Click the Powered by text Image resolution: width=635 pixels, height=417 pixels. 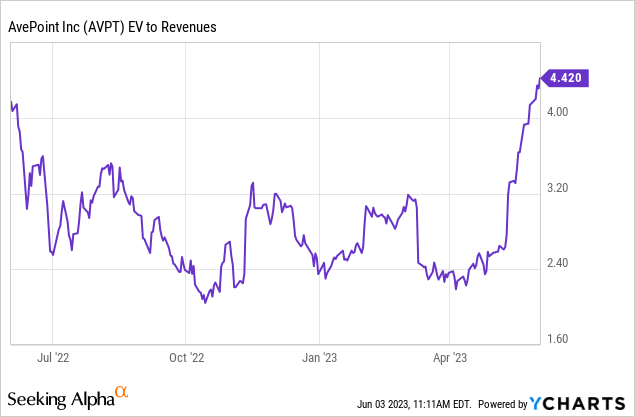coord(503,404)
